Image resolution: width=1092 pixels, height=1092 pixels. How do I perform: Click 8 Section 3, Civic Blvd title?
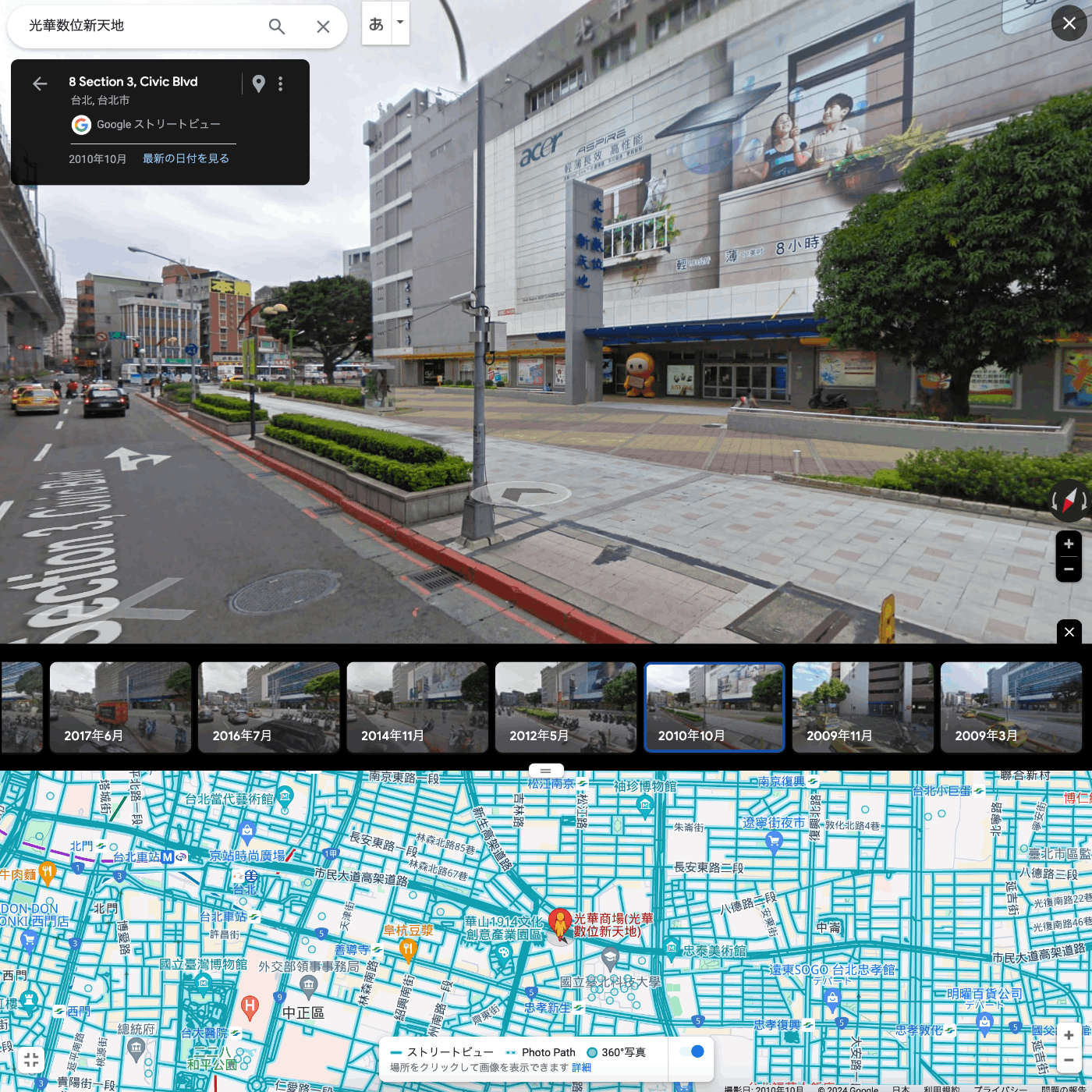(133, 82)
